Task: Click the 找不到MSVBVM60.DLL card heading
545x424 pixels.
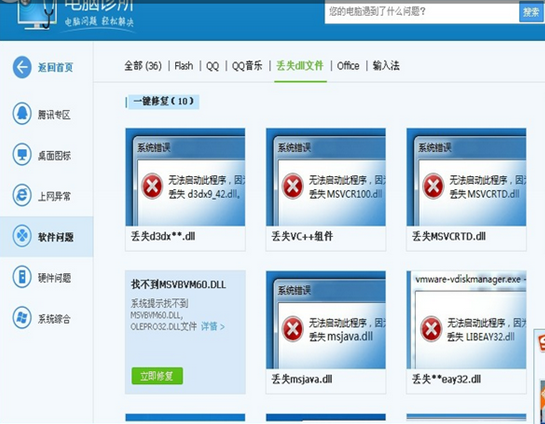Action: coord(178,285)
